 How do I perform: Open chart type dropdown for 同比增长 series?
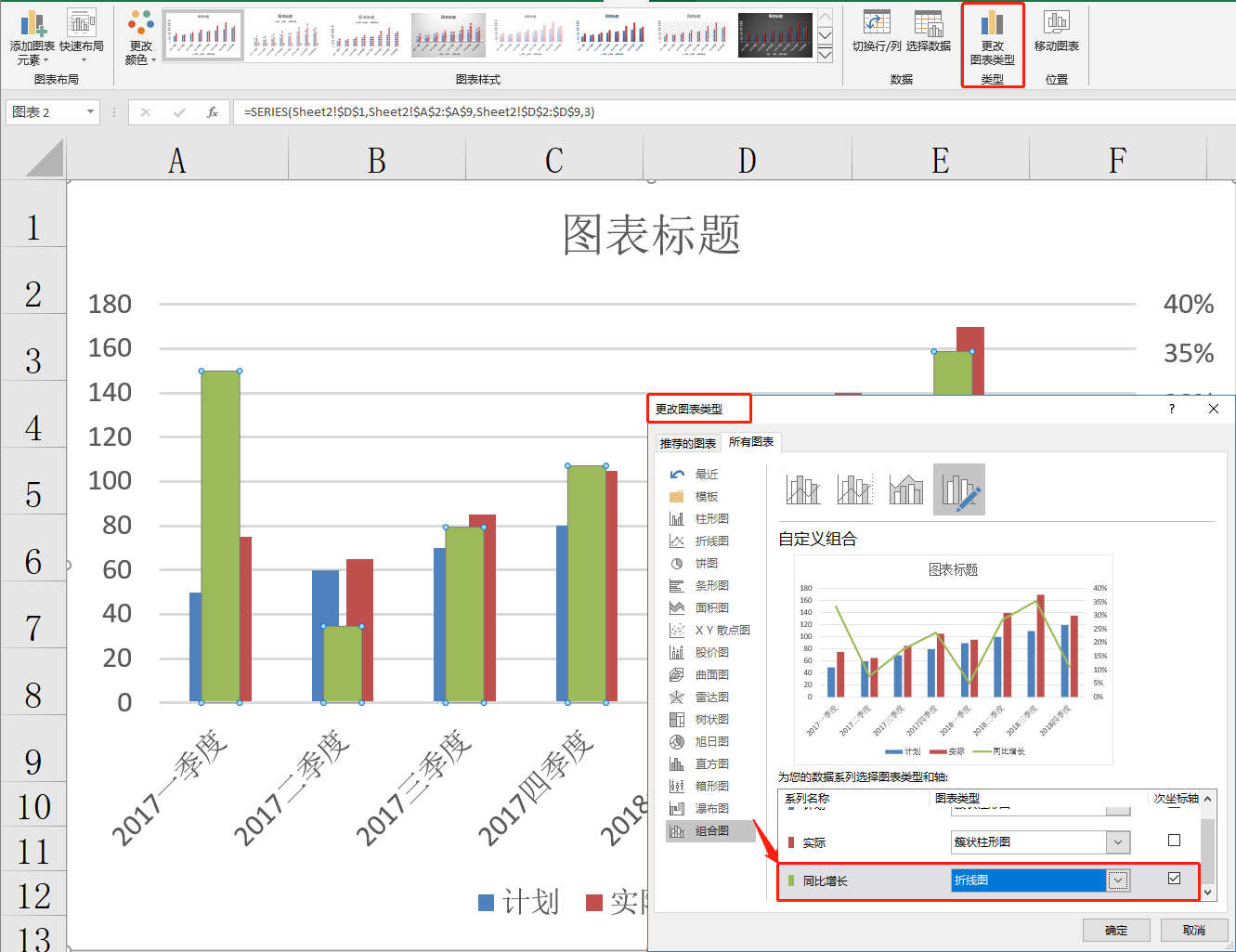coord(1118,880)
